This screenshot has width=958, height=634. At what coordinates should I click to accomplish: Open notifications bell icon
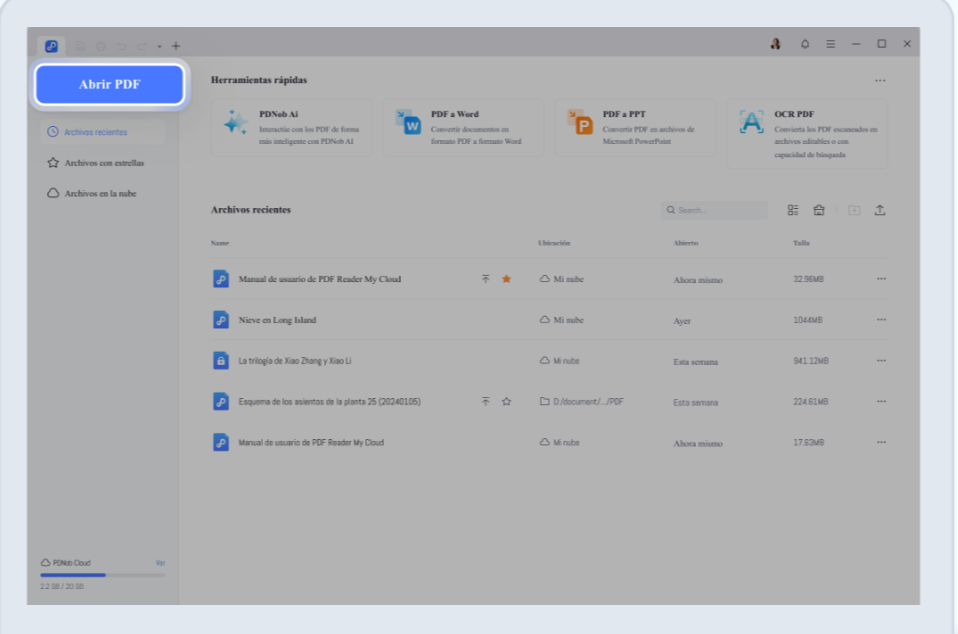point(805,44)
